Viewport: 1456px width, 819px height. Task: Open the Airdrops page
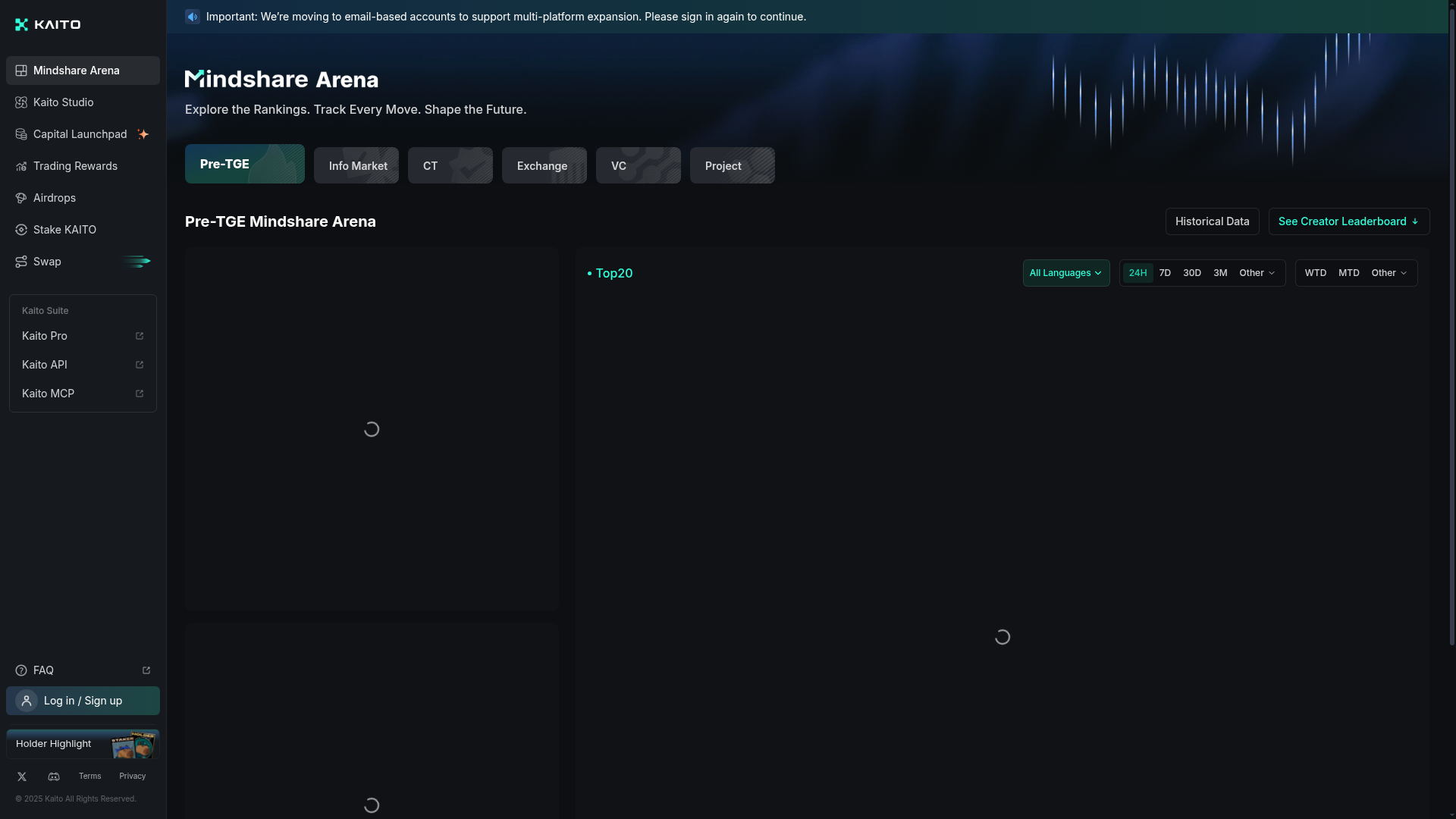(x=83, y=198)
